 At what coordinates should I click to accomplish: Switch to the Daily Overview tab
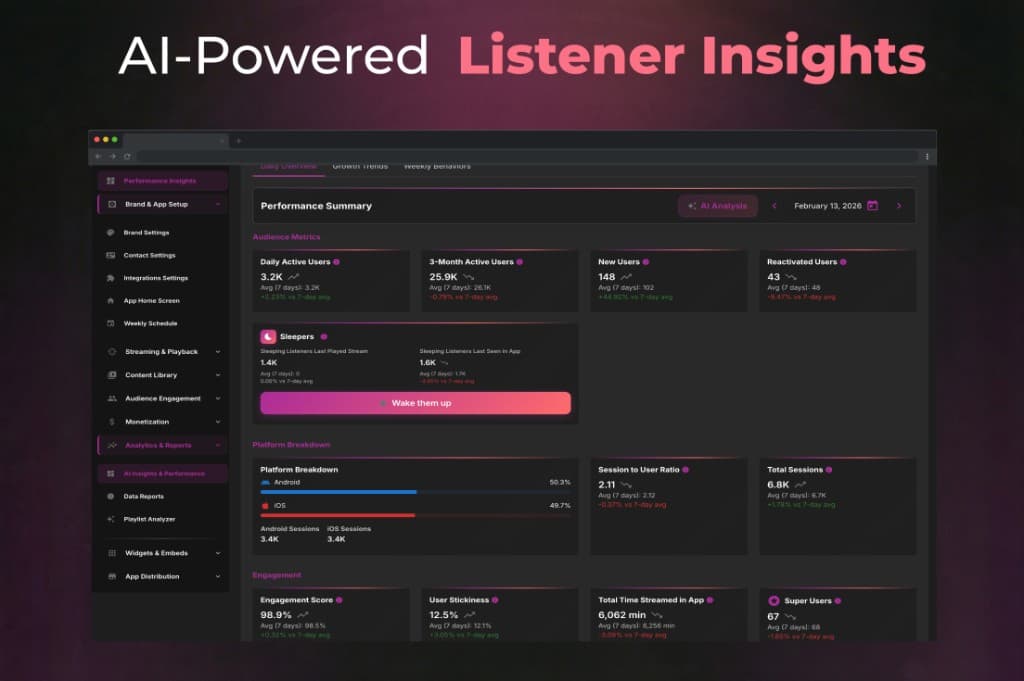289,167
